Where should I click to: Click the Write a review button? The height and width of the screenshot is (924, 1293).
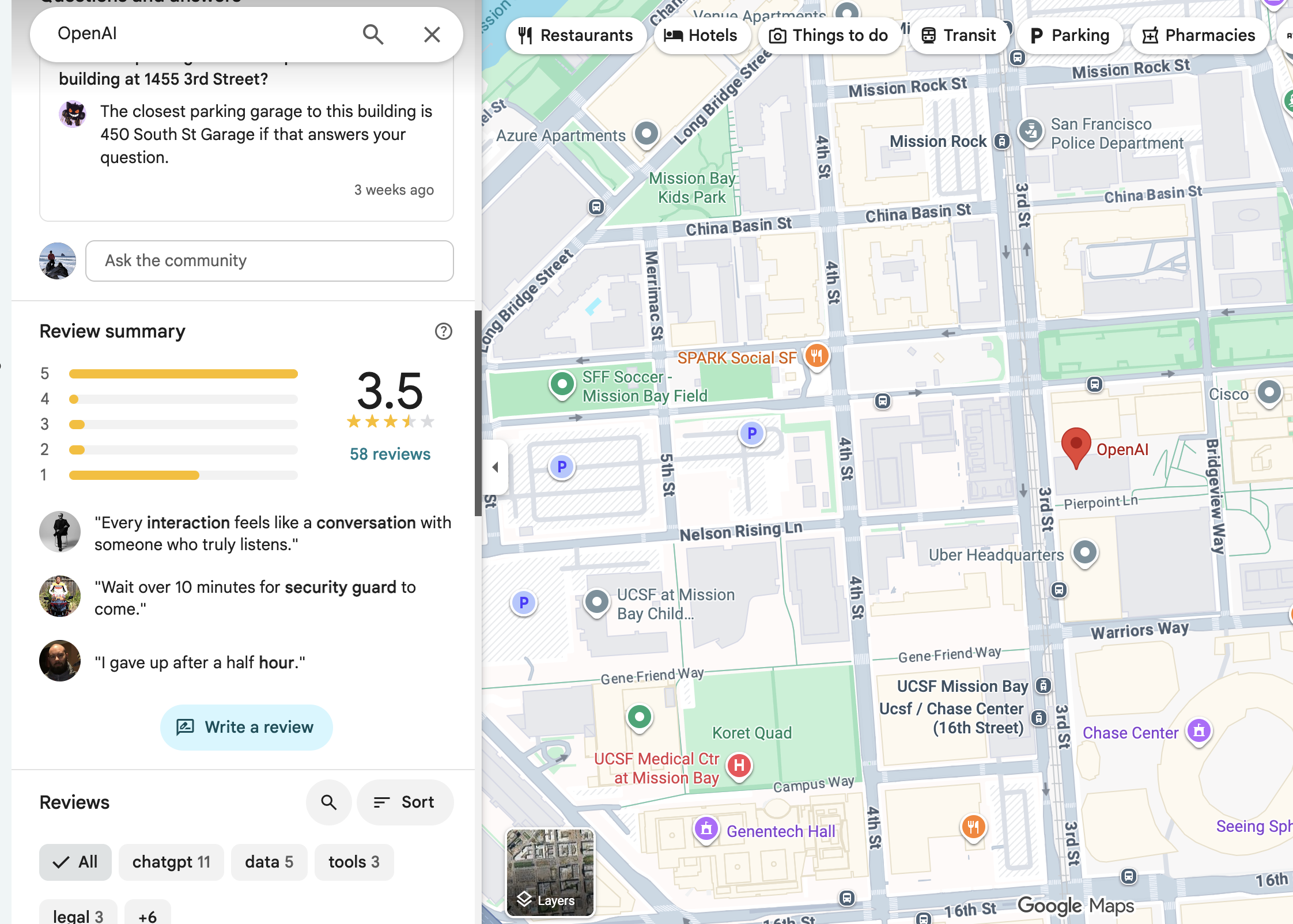click(x=246, y=727)
